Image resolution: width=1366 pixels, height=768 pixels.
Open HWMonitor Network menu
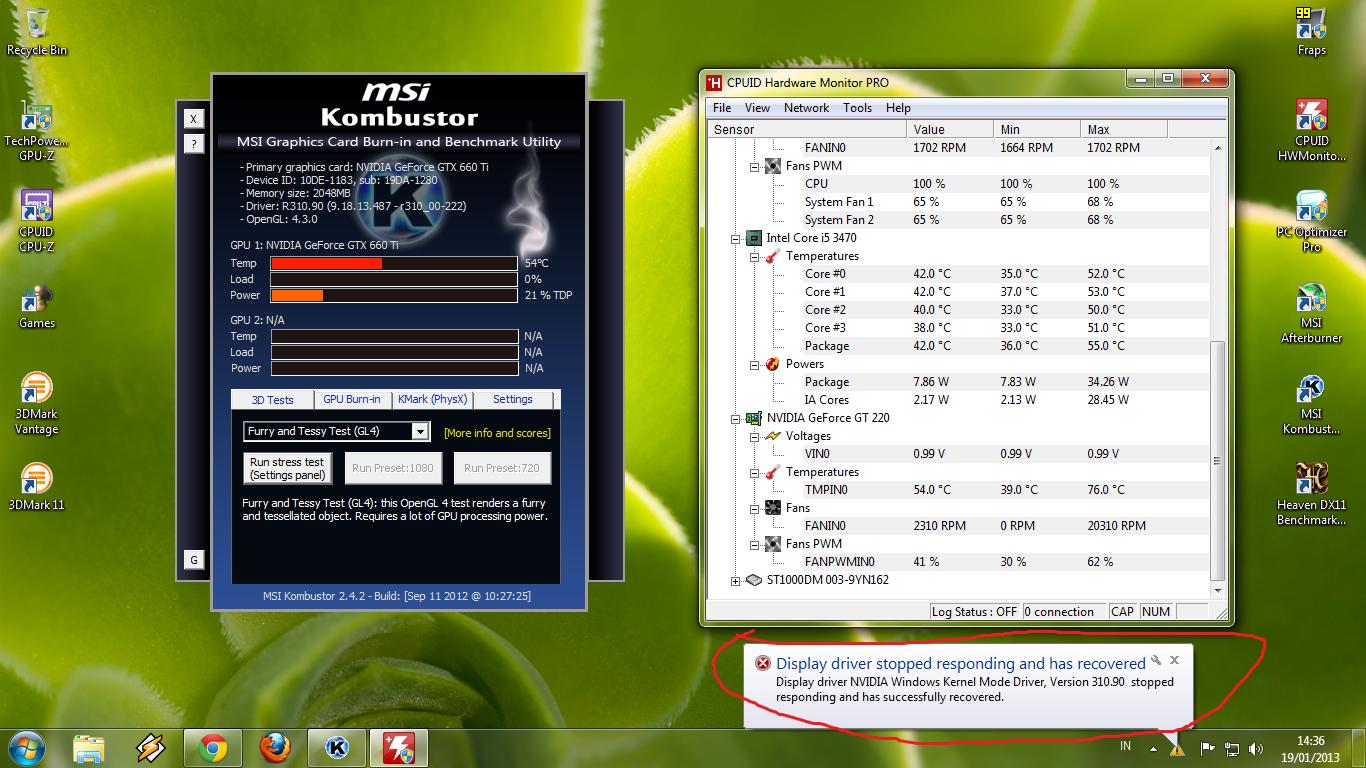(x=806, y=108)
